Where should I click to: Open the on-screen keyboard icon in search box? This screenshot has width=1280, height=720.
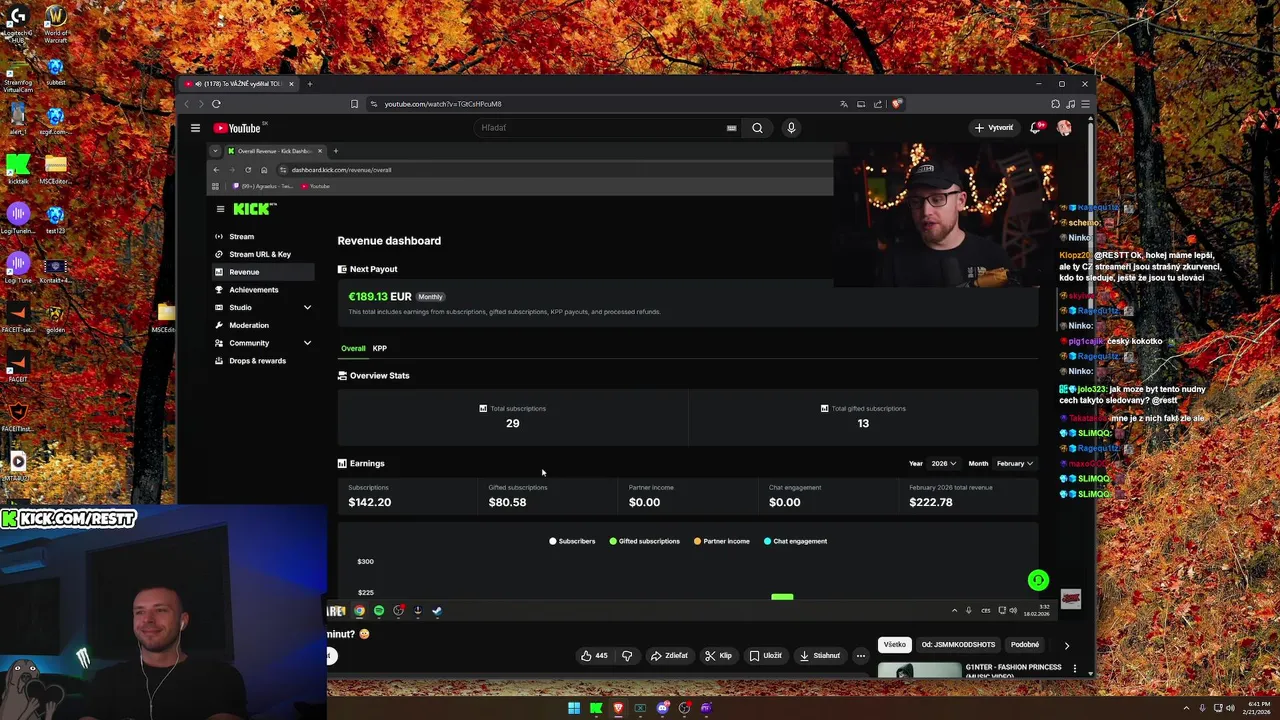pyautogui.click(x=731, y=128)
